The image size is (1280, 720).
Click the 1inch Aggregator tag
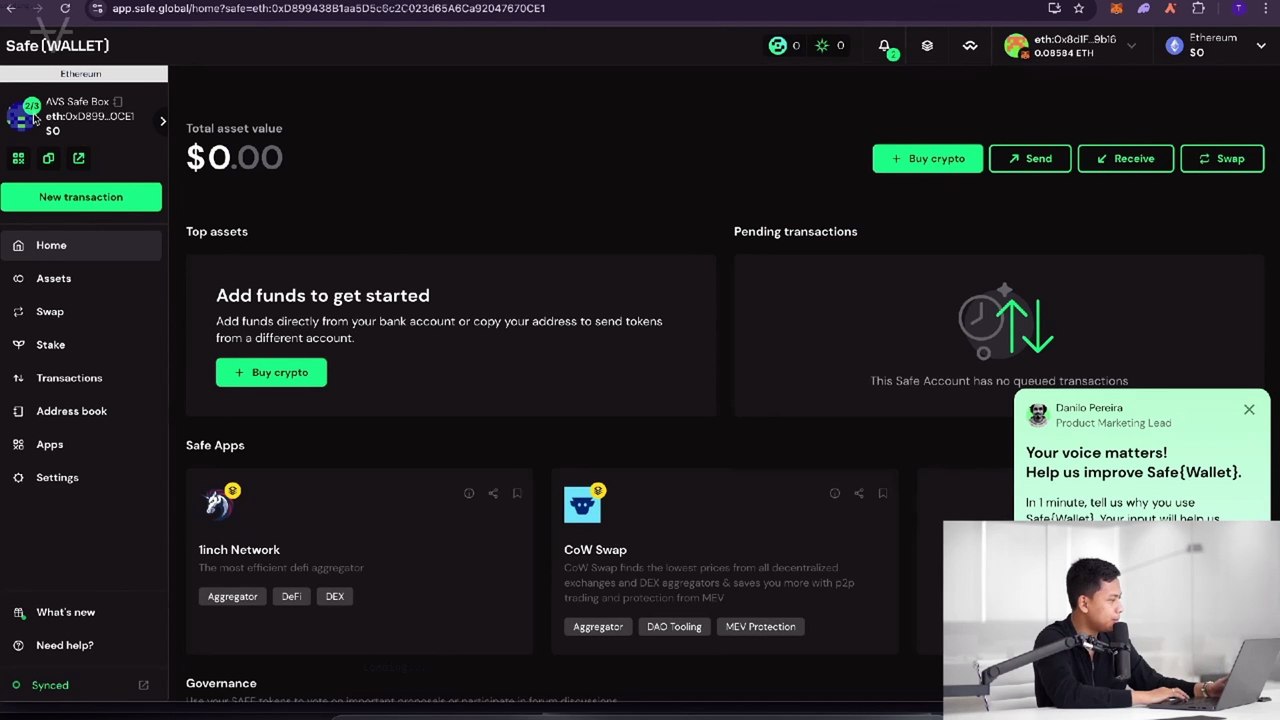tap(232, 597)
